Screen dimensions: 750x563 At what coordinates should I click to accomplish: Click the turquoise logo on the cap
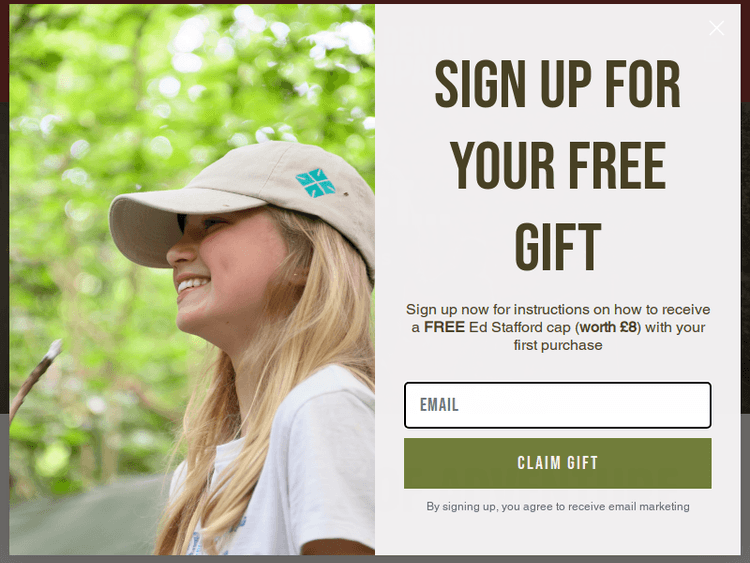[315, 182]
